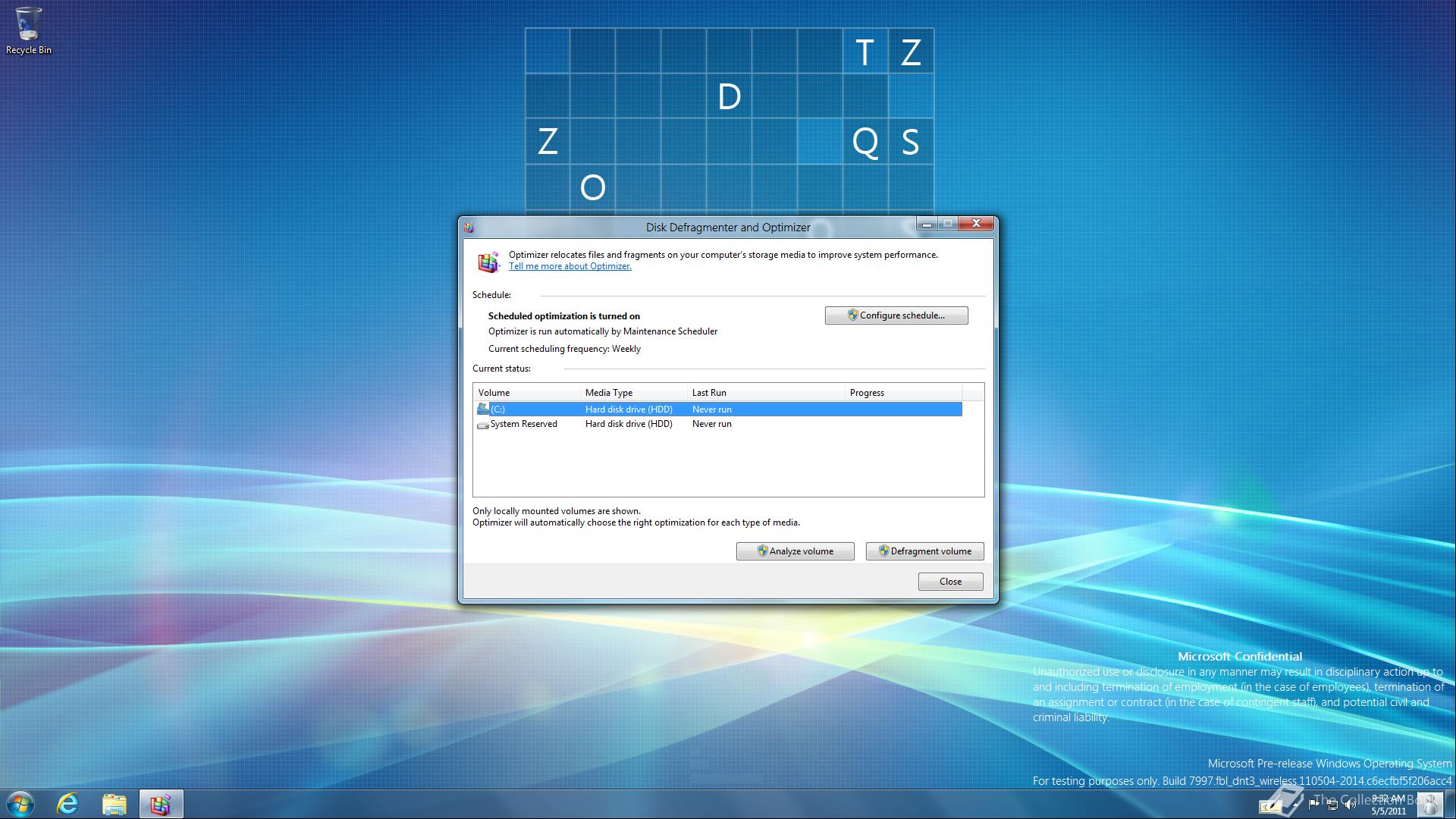
Task: Minimize the Disk Defragmenter window
Action: click(x=927, y=224)
